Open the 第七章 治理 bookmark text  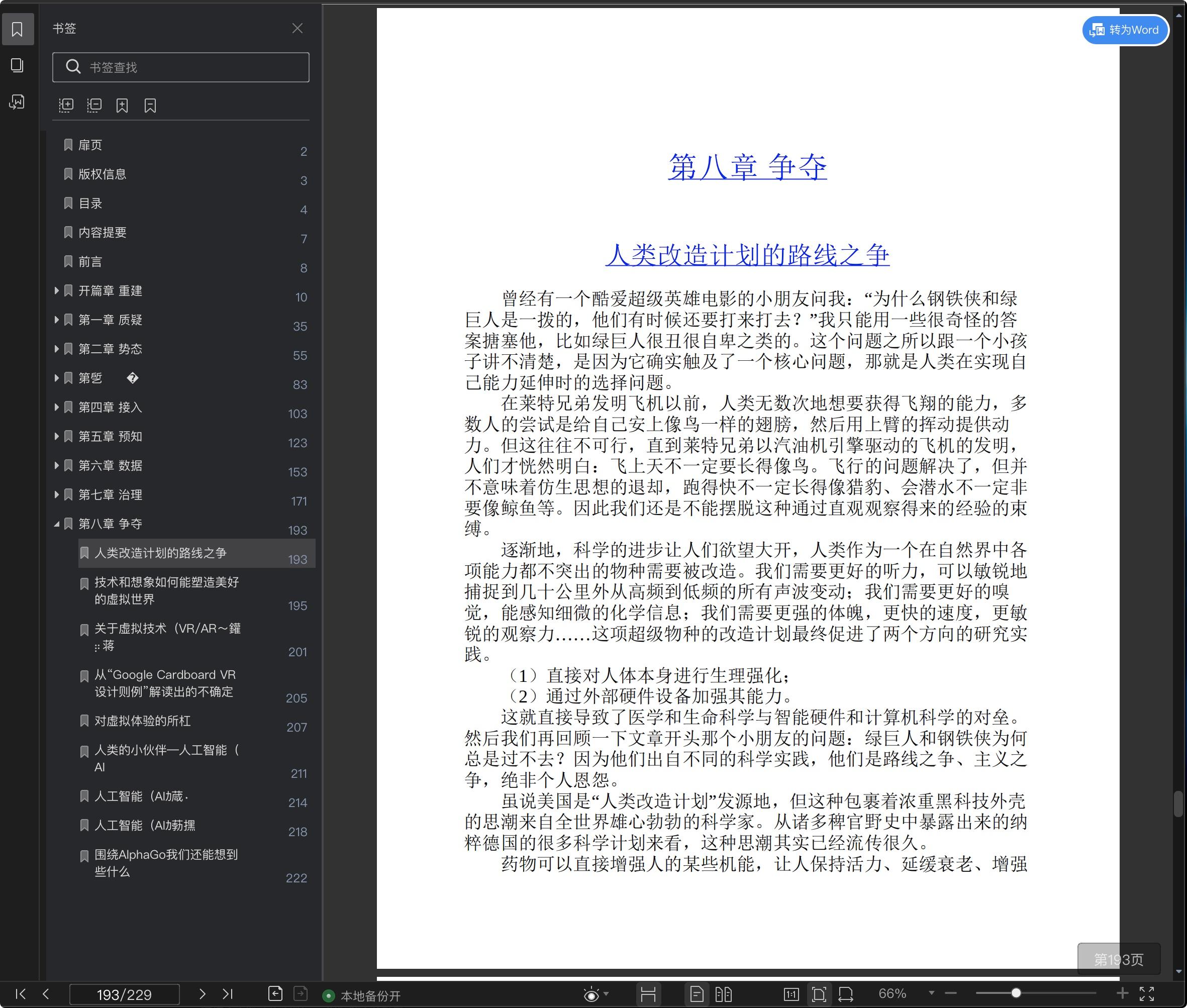pos(110,495)
